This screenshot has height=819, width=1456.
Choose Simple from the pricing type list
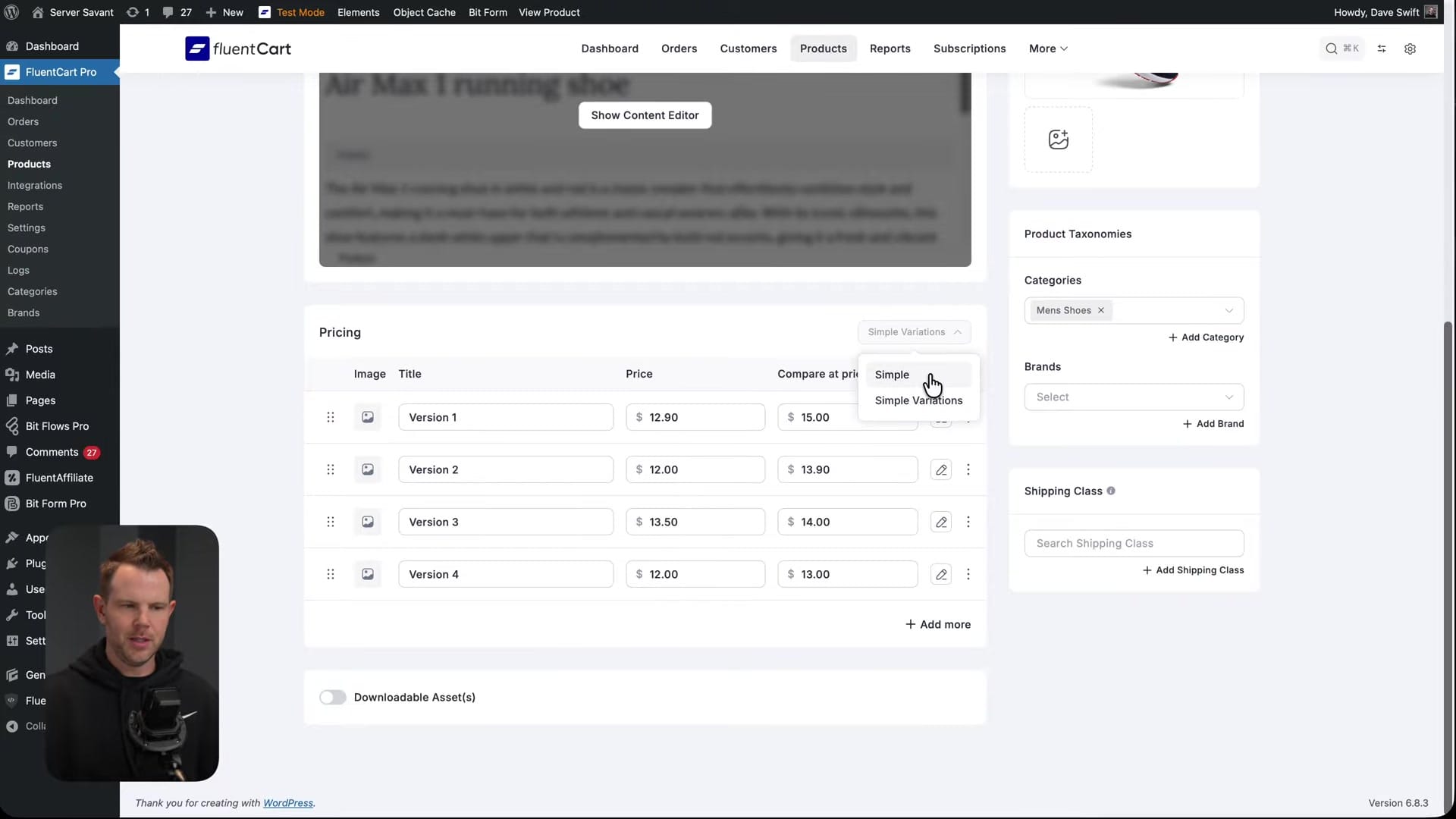pos(918,375)
